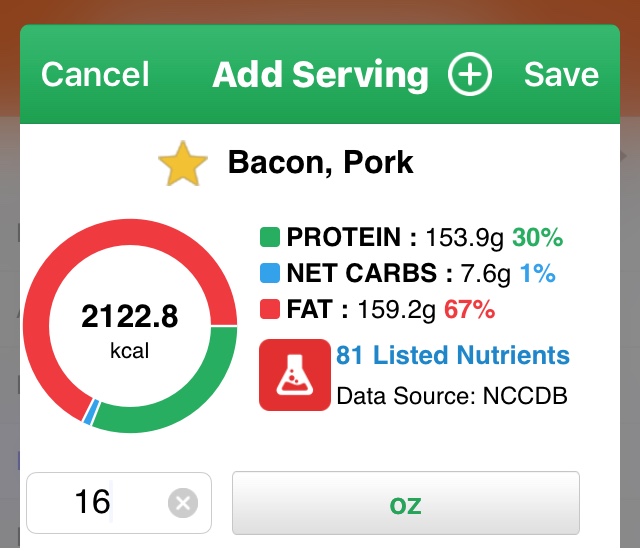
Task: Open the red flask nutrients icon
Action: [x=295, y=375]
